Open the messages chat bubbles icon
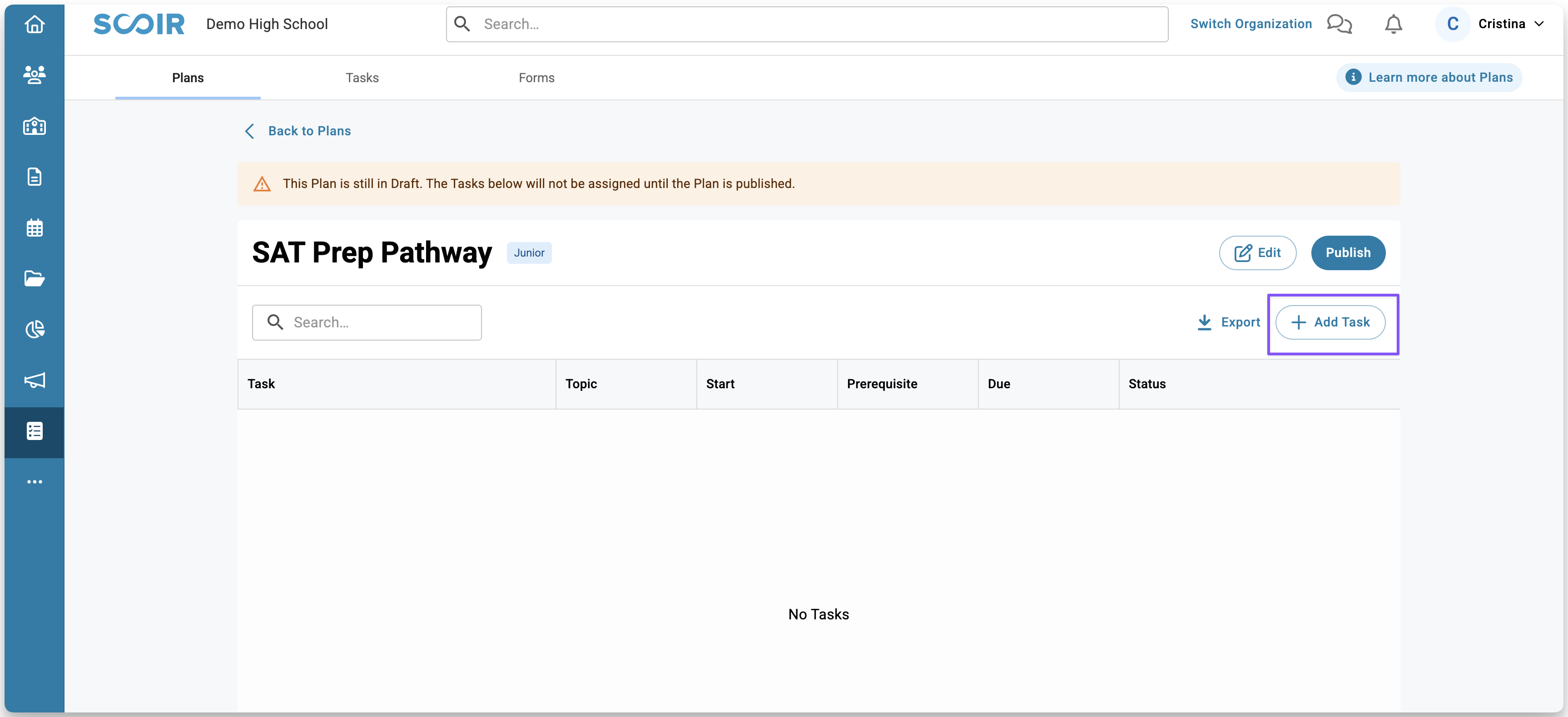The width and height of the screenshot is (1568, 717). coord(1339,25)
